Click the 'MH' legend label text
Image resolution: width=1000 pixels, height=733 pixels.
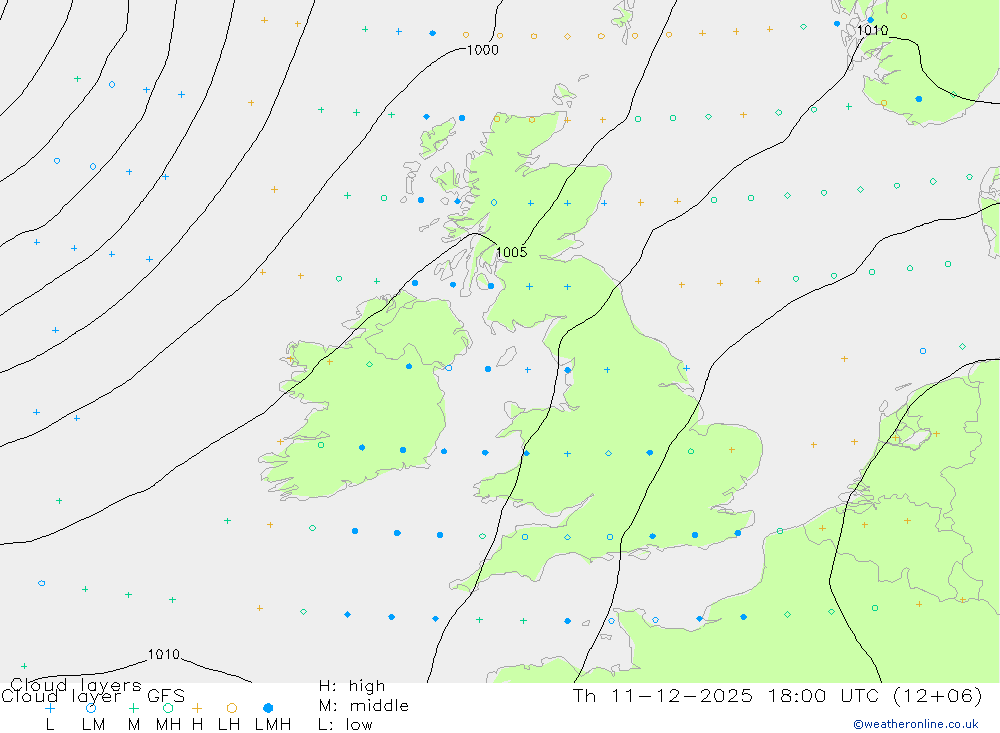click(168, 725)
